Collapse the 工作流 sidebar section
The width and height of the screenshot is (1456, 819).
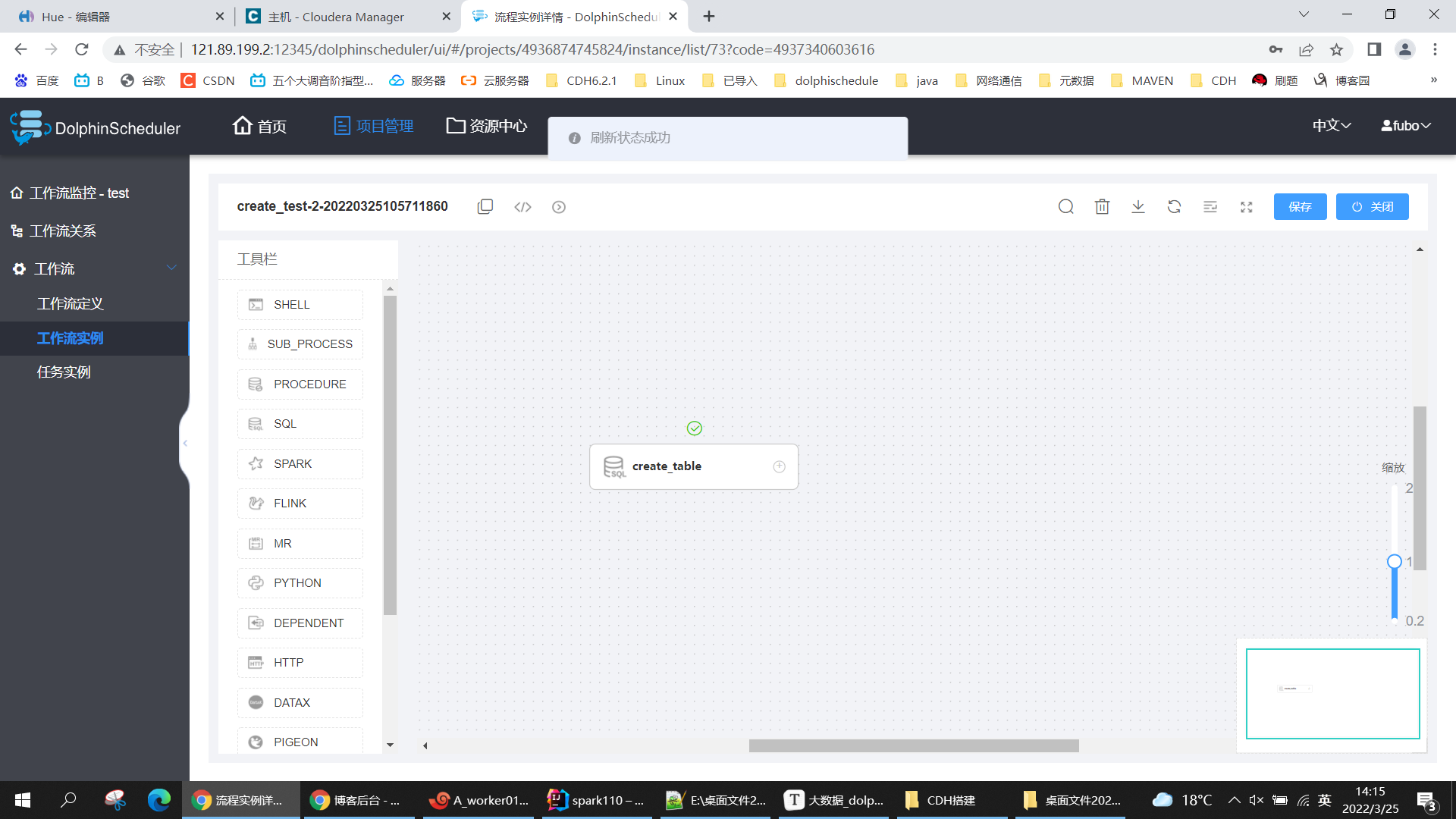click(x=171, y=268)
